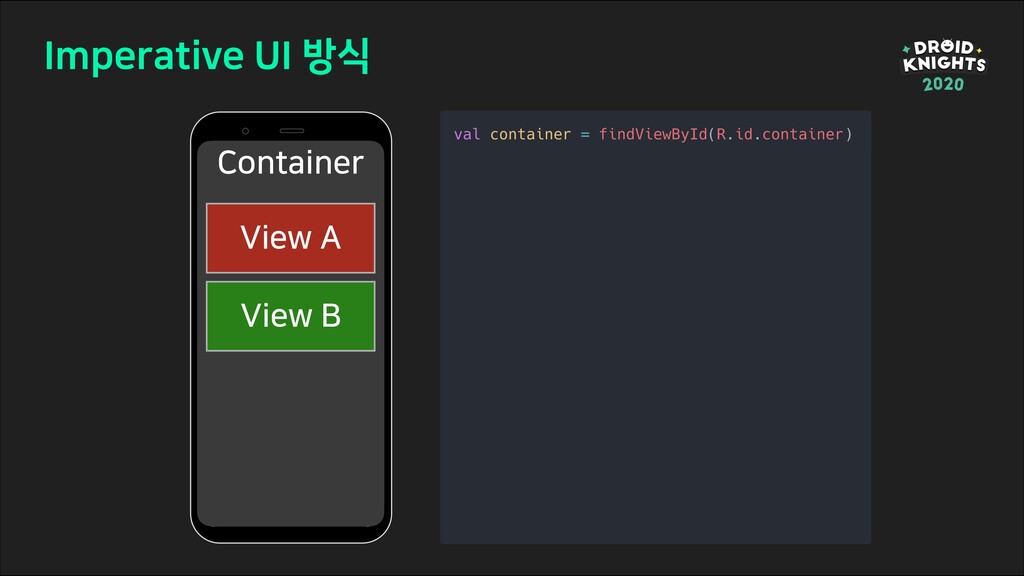Select the Container label on the phone
The image size is (1024, 576).
(290, 162)
